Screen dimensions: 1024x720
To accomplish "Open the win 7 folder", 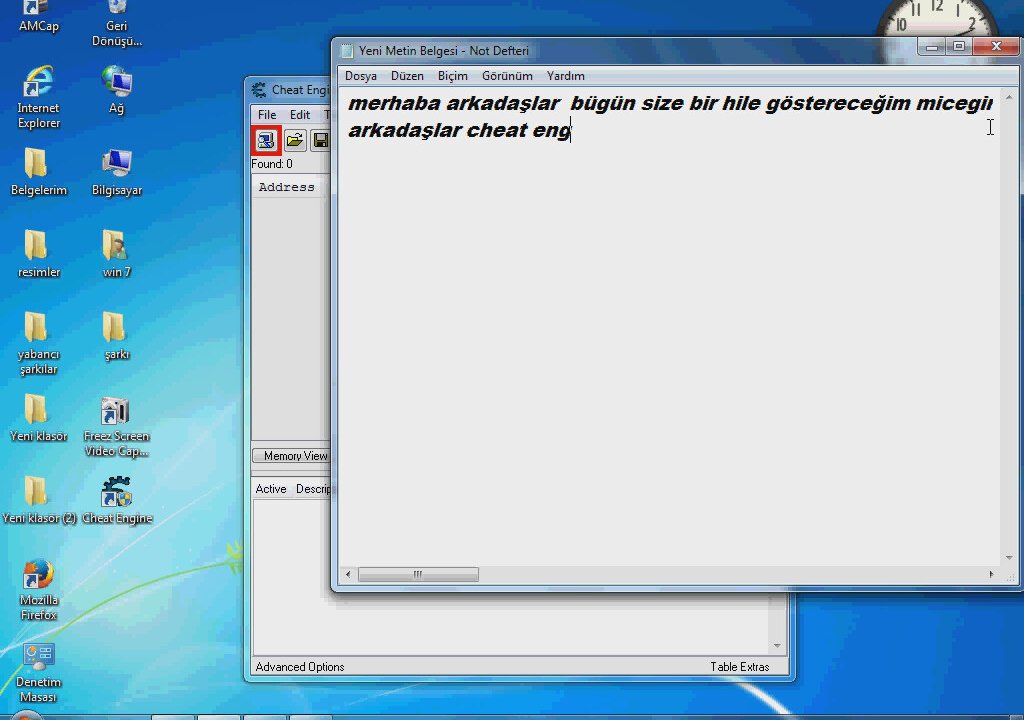I will 117,254.
